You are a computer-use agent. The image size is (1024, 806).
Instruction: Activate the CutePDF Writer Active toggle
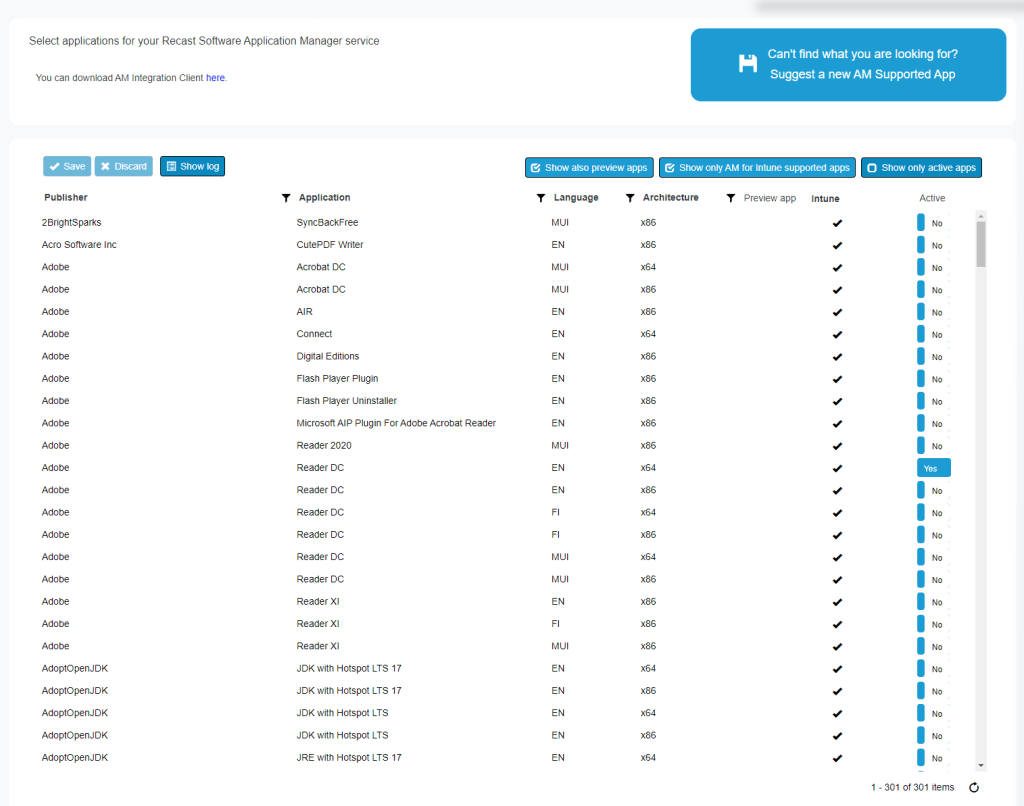931,245
